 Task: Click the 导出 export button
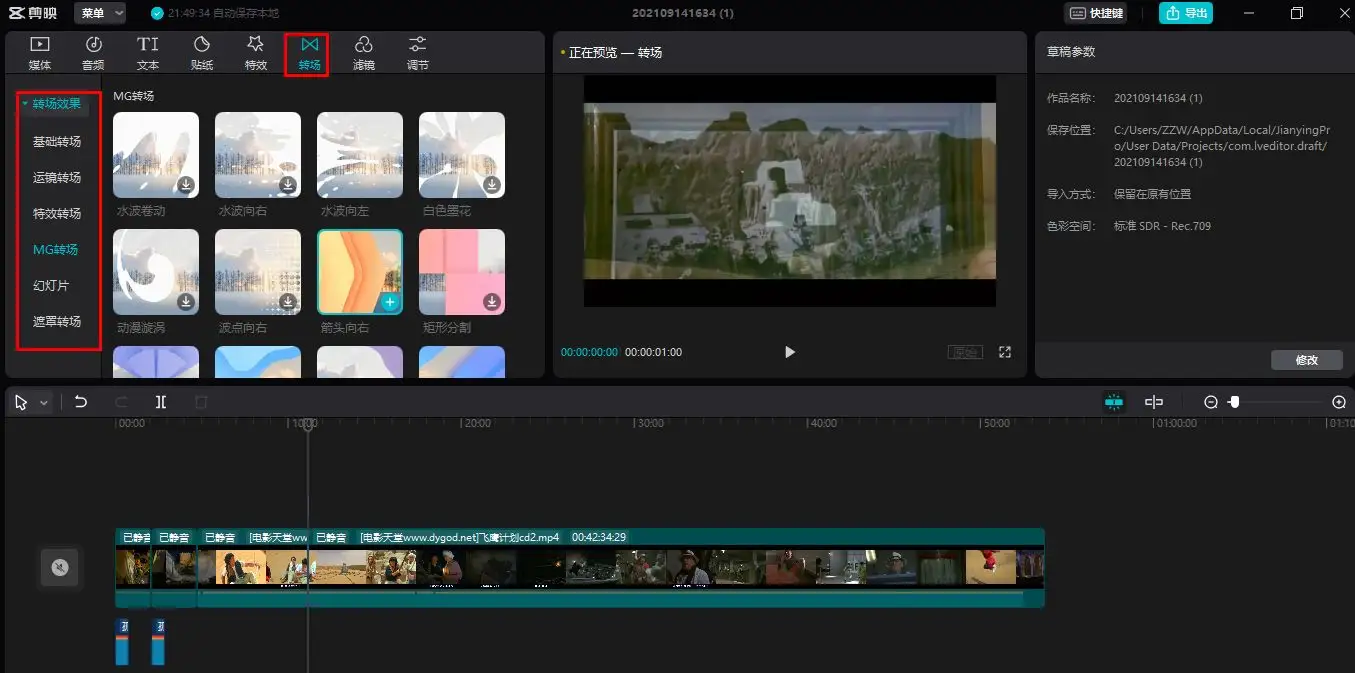click(x=1186, y=13)
